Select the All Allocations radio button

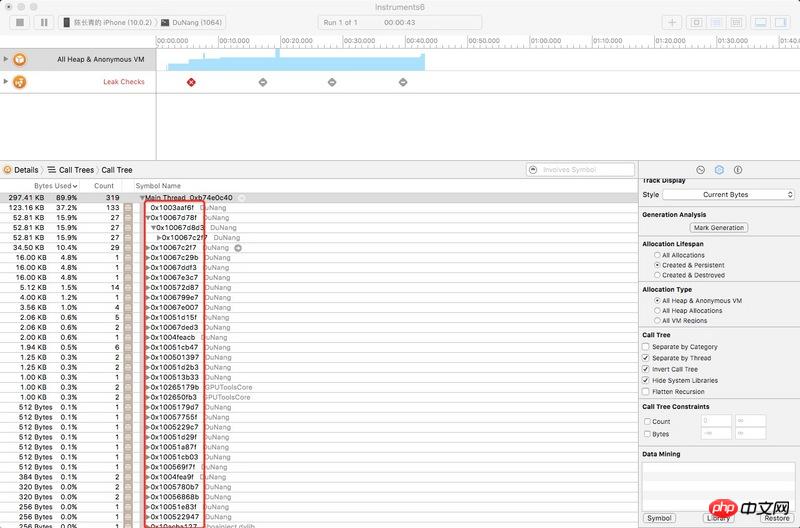tap(657, 255)
